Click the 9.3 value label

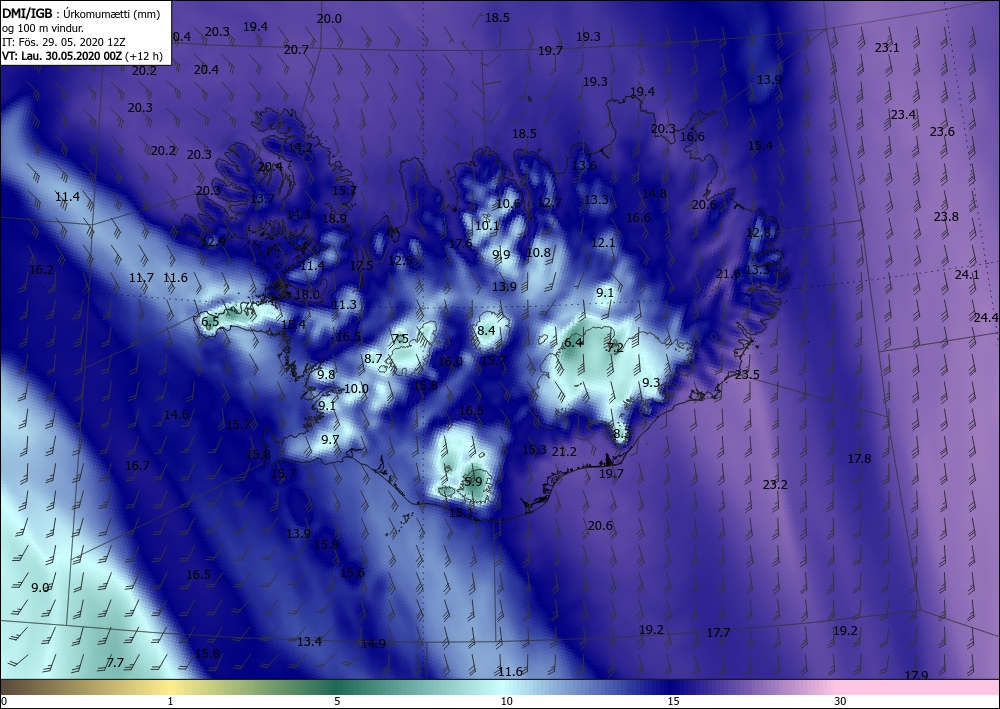tap(651, 383)
